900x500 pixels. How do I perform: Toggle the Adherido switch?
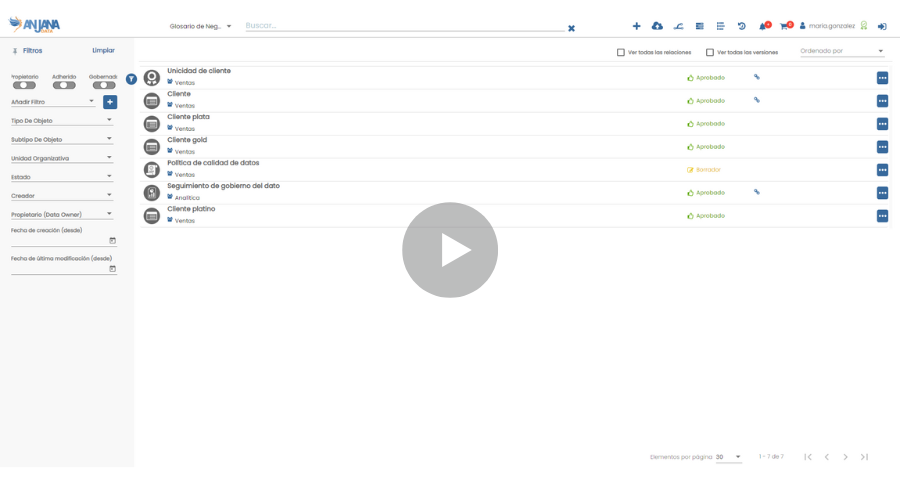coord(64,85)
